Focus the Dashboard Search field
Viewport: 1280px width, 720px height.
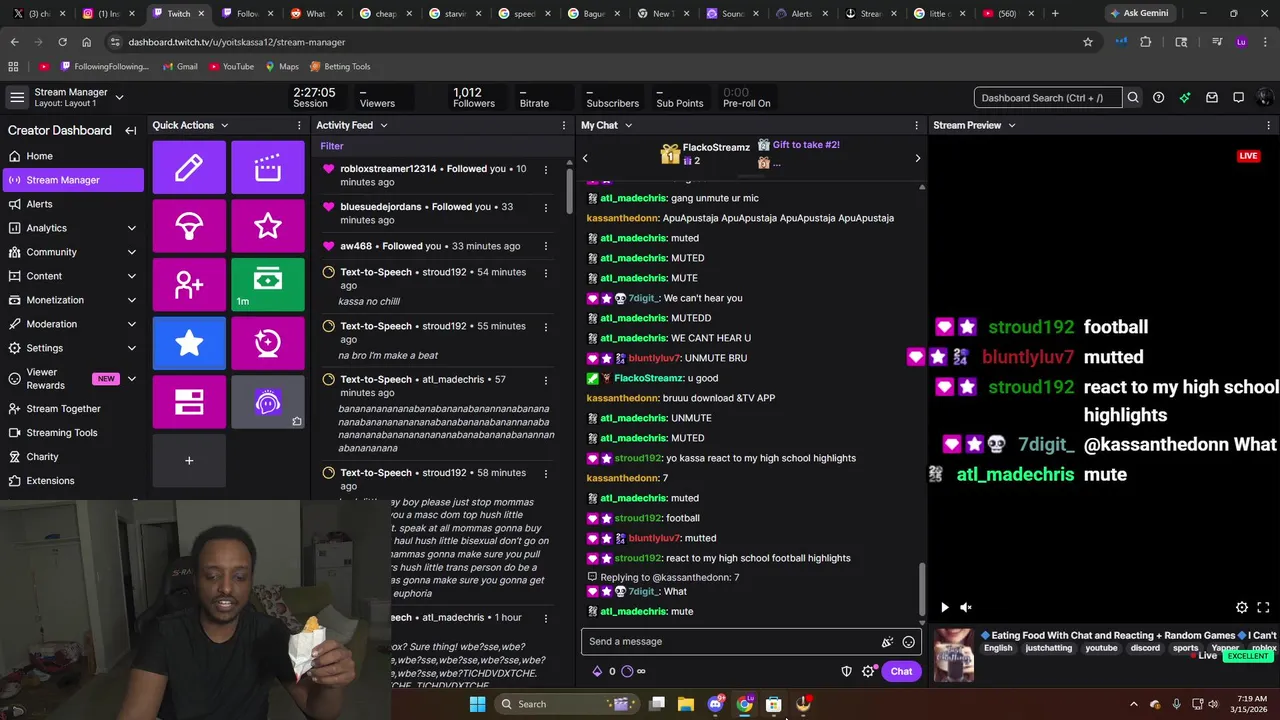coord(1047,98)
